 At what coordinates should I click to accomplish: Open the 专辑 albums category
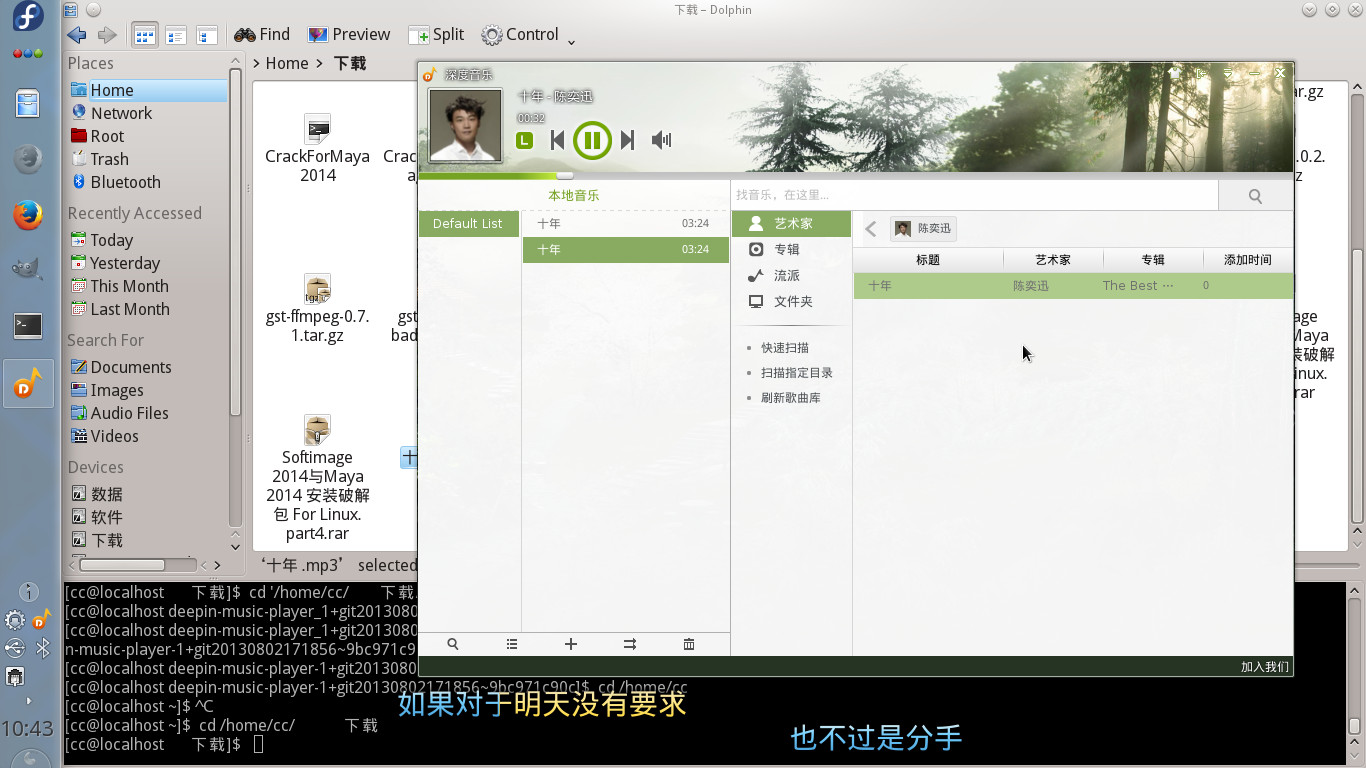791,250
